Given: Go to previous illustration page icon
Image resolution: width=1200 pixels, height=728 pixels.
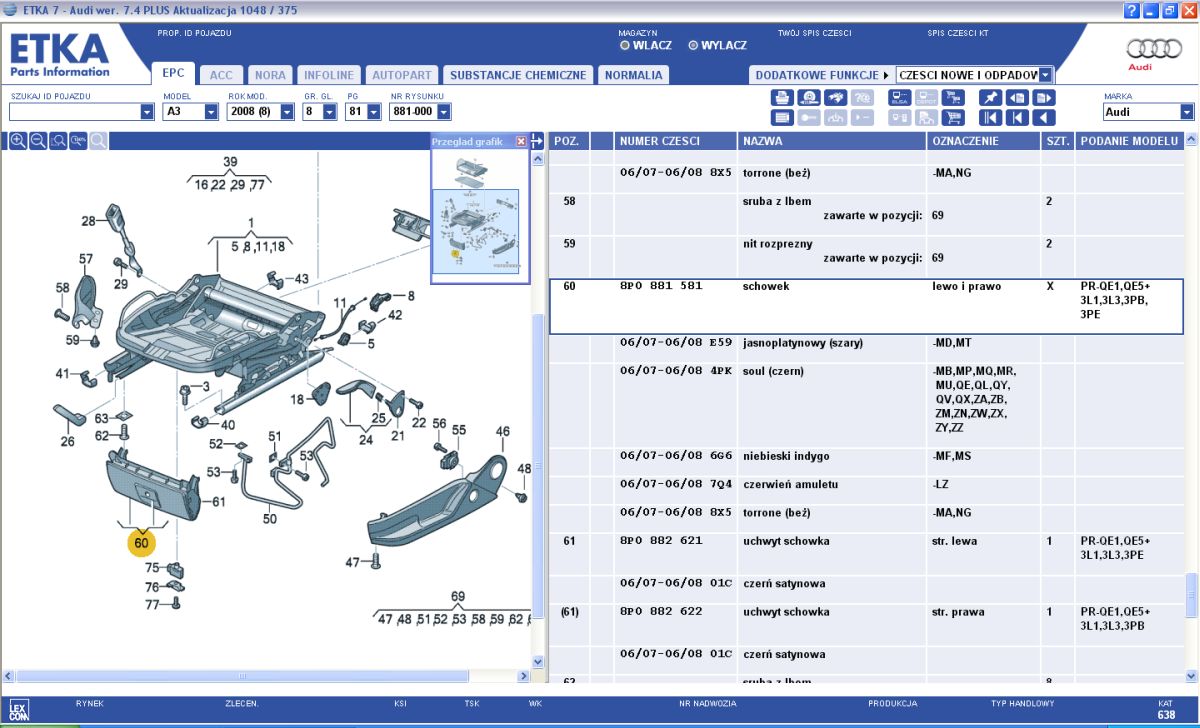Looking at the screenshot, I should click(1017, 98).
